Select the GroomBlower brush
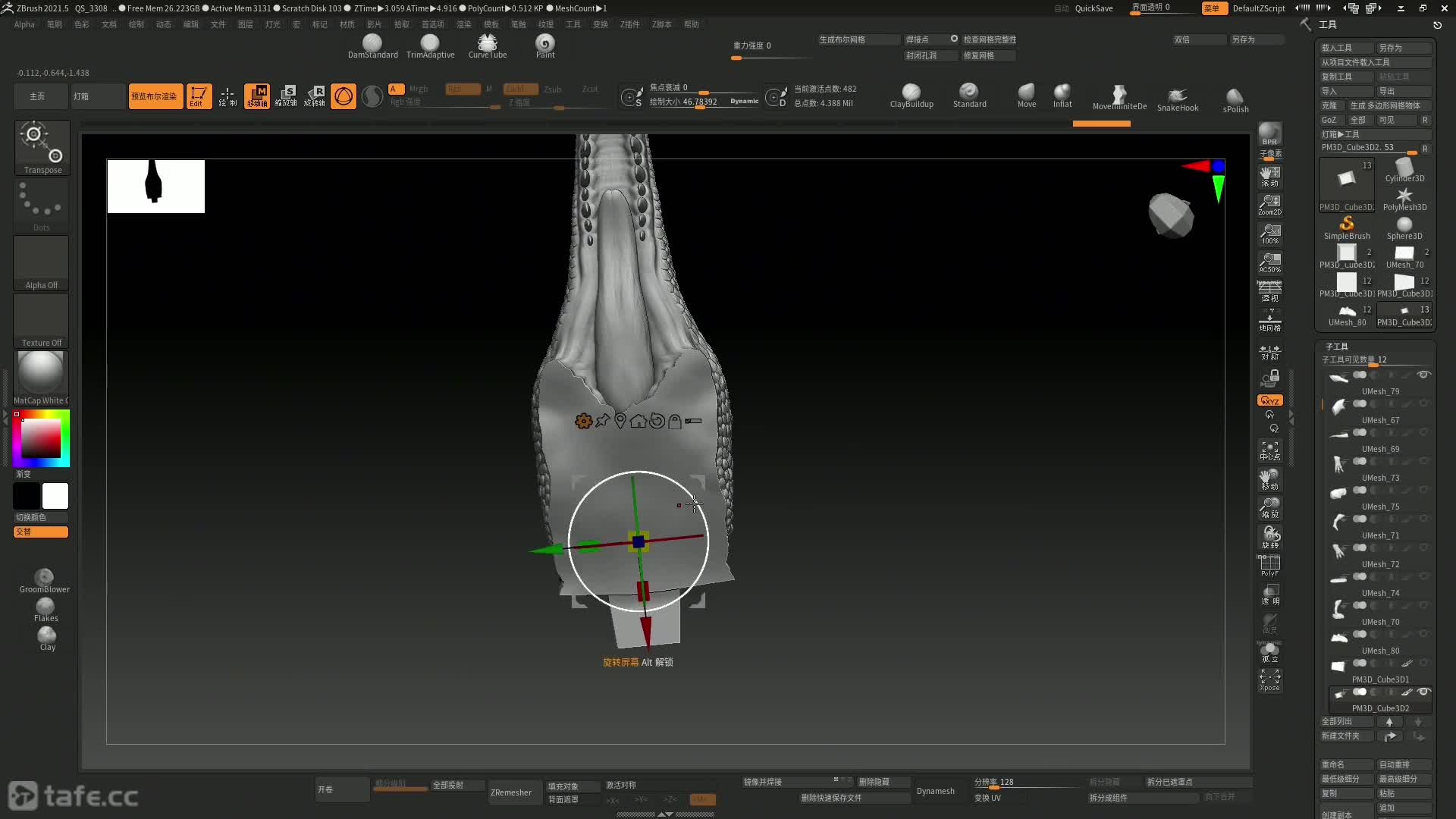The height and width of the screenshot is (819, 1456). (45, 581)
